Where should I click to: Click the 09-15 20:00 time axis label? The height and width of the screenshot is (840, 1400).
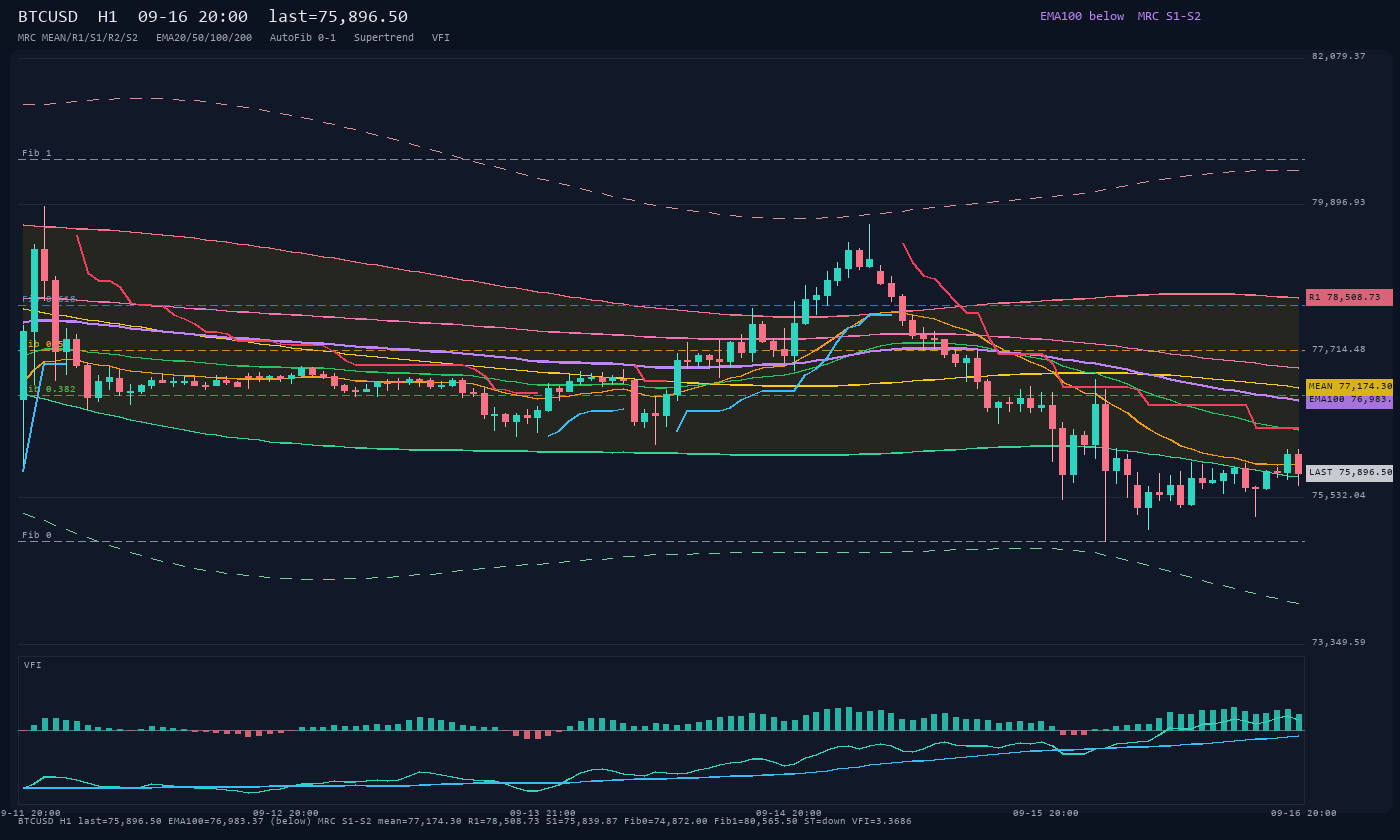(x=1045, y=813)
